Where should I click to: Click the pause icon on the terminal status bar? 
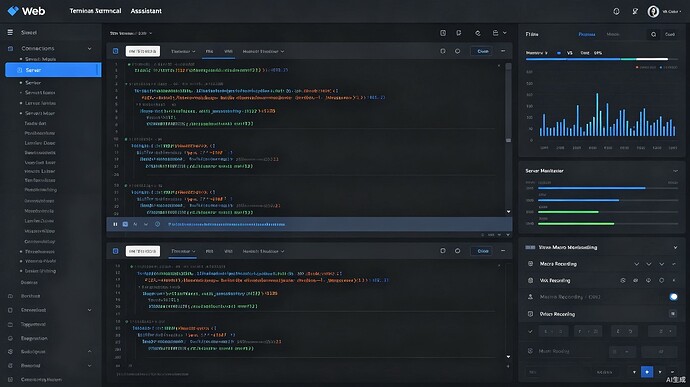tap(115, 225)
